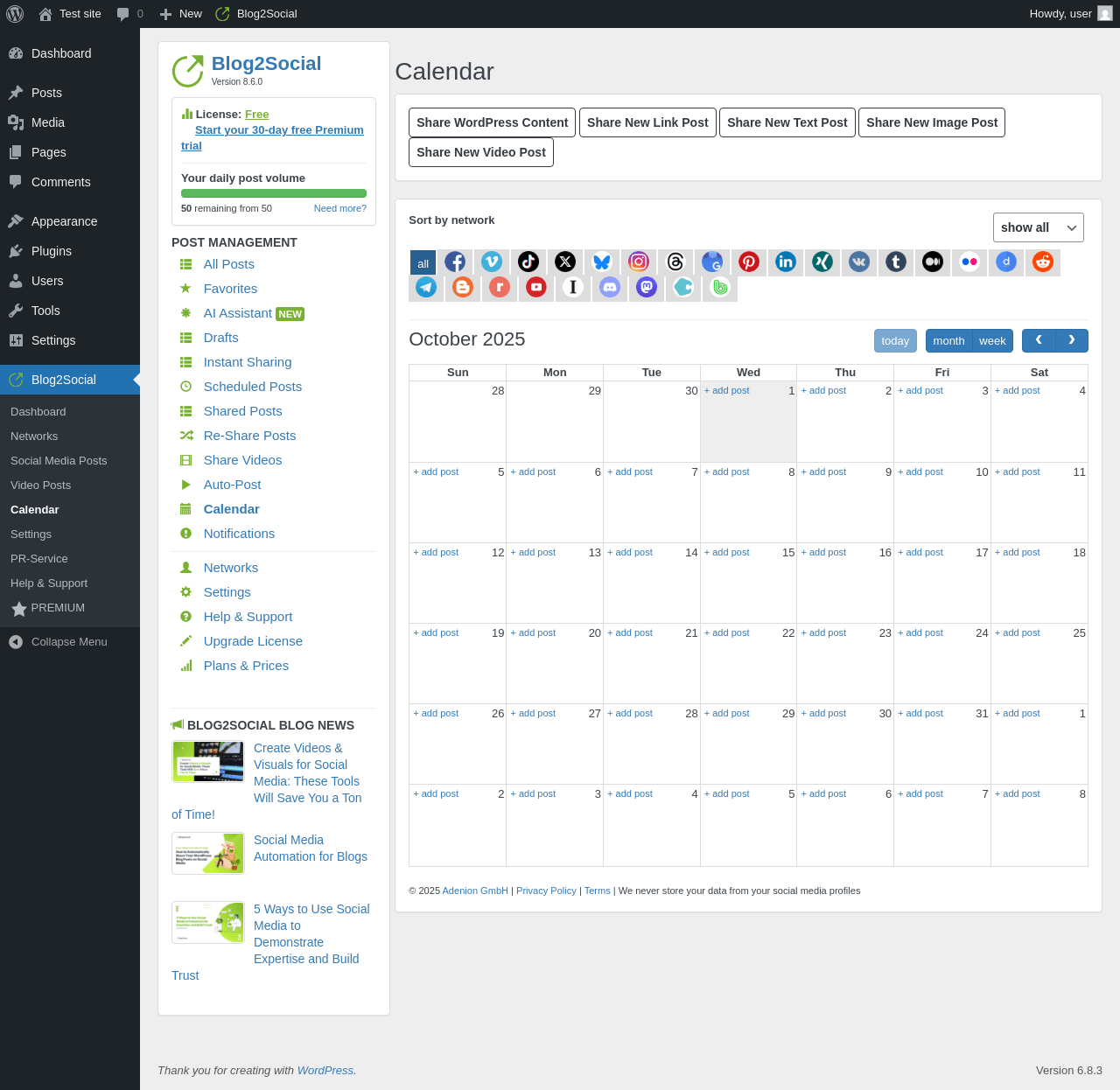
Task: Open the Privacy Policy footer link
Action: coord(546,891)
